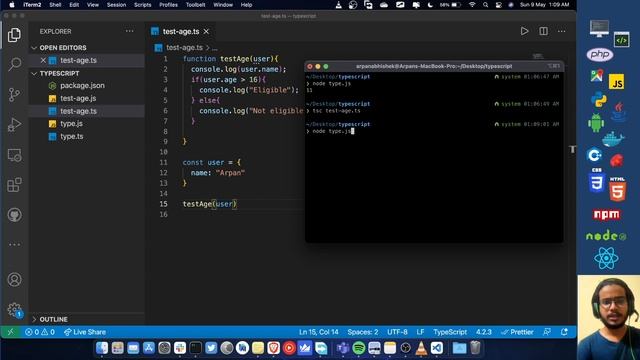Open the Remote Explorer view
The width and height of the screenshot is (640, 360).
coord(14,155)
